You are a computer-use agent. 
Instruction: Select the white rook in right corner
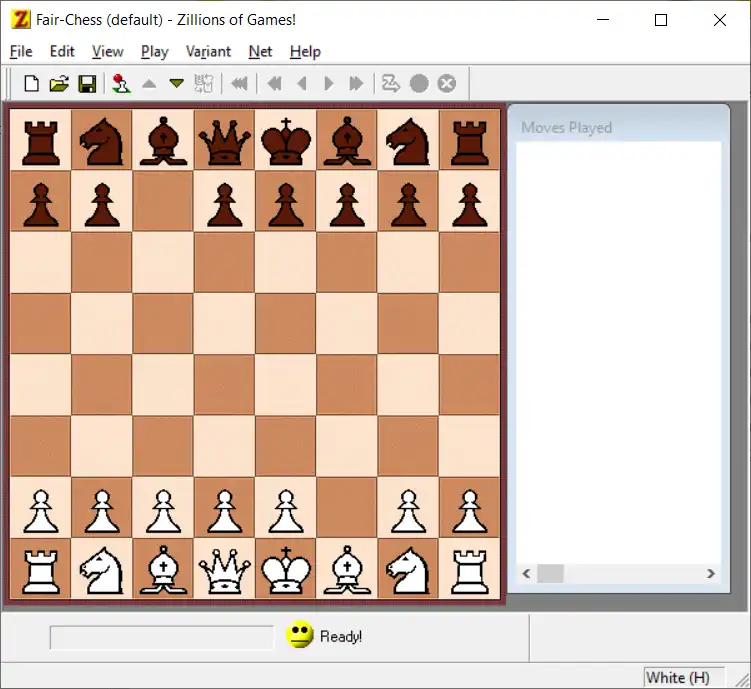point(470,571)
